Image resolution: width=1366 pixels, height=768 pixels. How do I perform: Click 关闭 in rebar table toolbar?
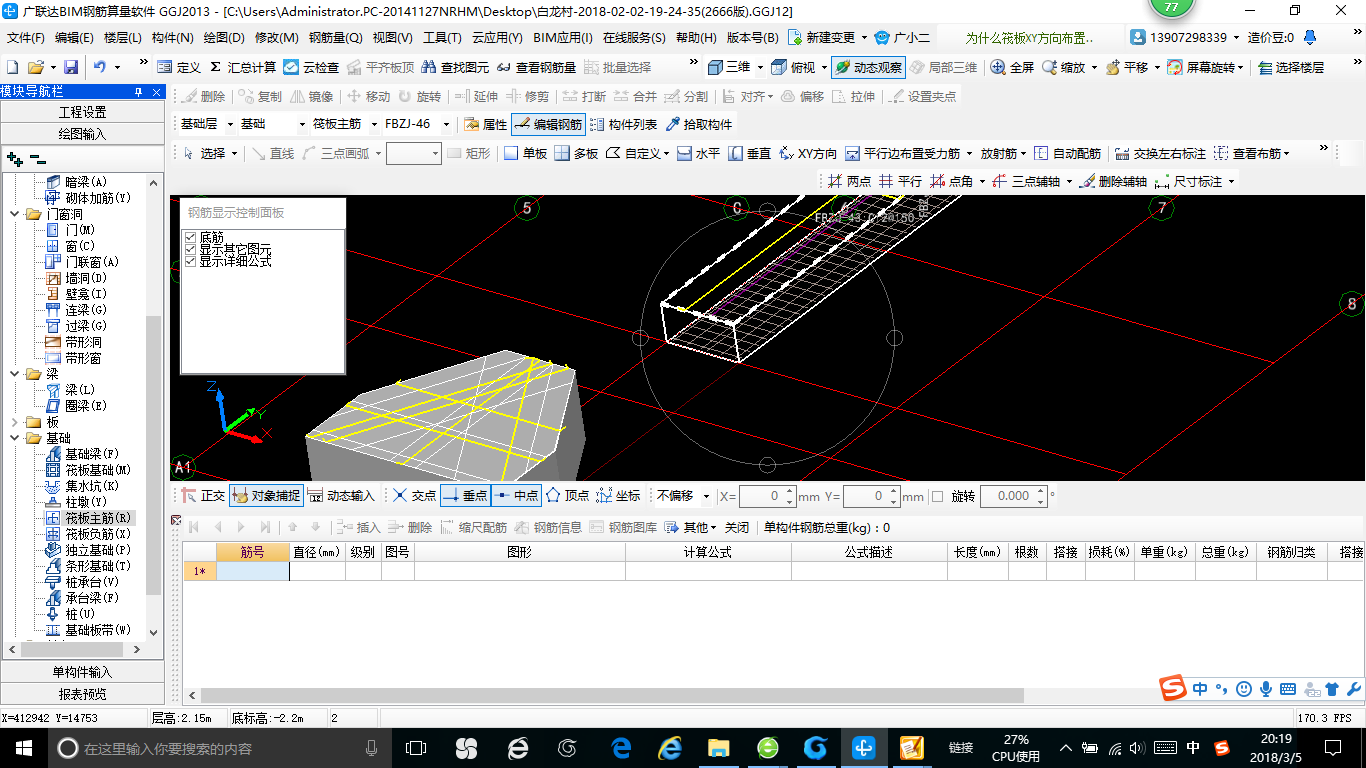coord(737,527)
